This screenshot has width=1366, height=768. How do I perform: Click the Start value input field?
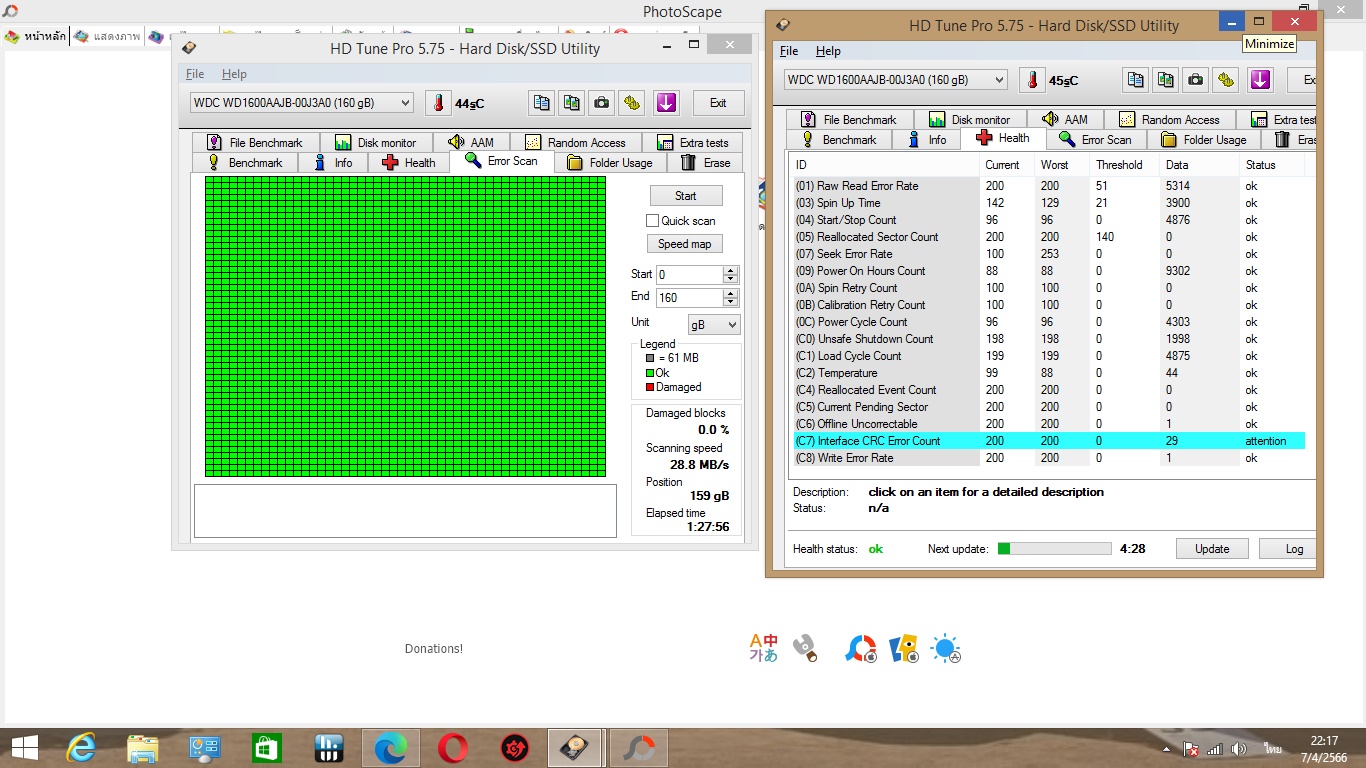689,275
